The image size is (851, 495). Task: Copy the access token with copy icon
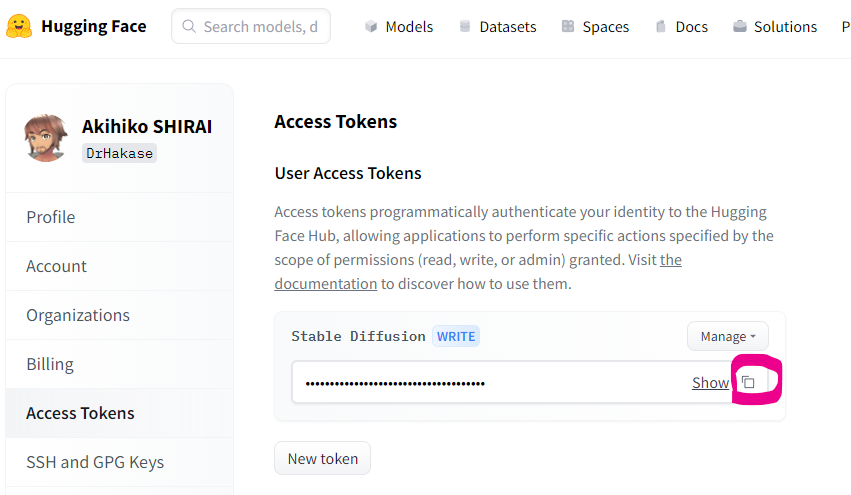[x=748, y=382]
